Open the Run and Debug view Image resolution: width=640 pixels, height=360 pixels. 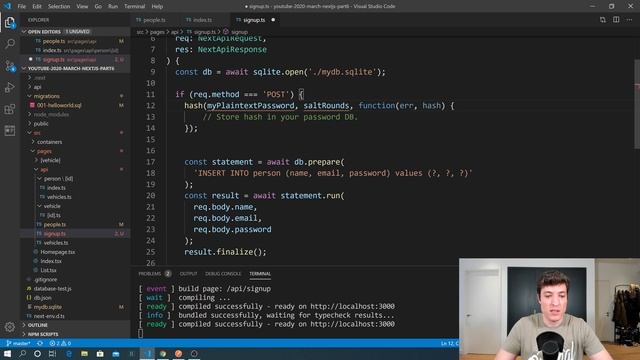click(10, 87)
